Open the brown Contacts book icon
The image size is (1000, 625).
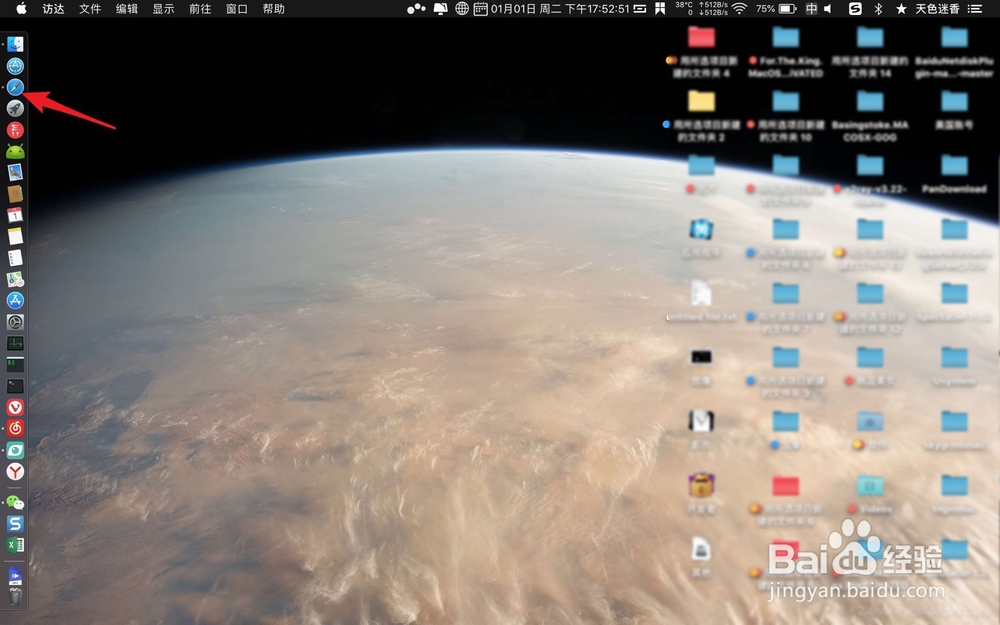pos(15,194)
